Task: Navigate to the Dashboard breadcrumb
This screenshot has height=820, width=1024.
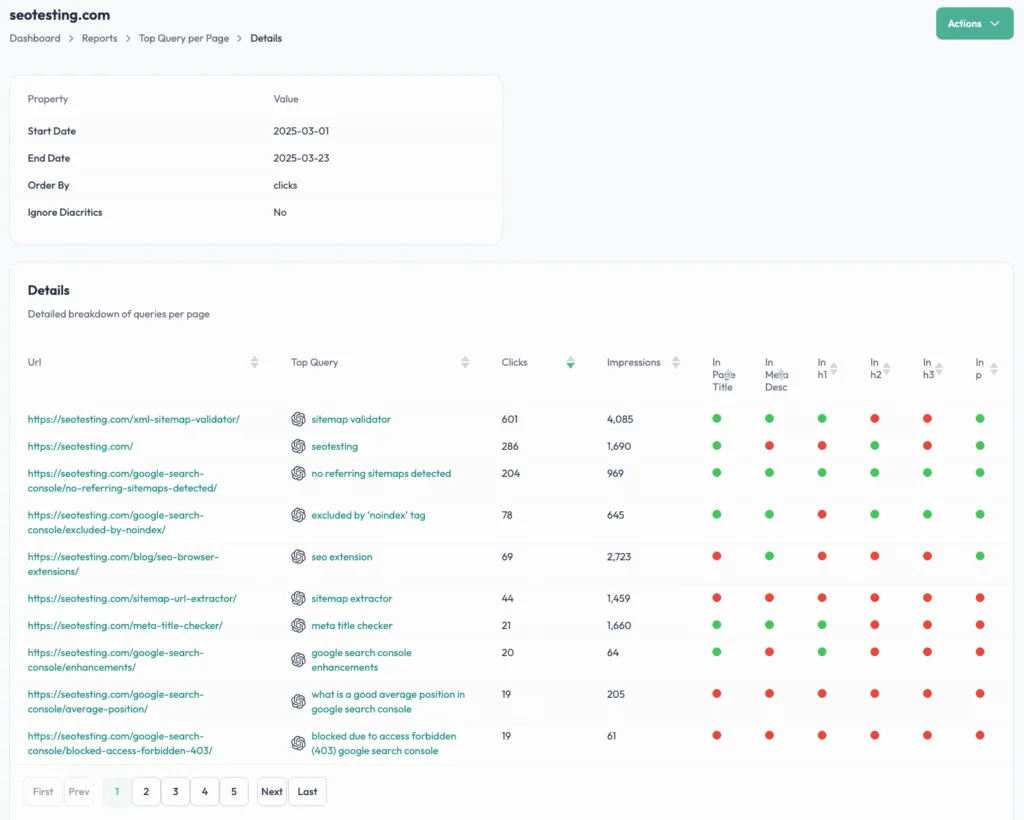Action: coord(34,38)
